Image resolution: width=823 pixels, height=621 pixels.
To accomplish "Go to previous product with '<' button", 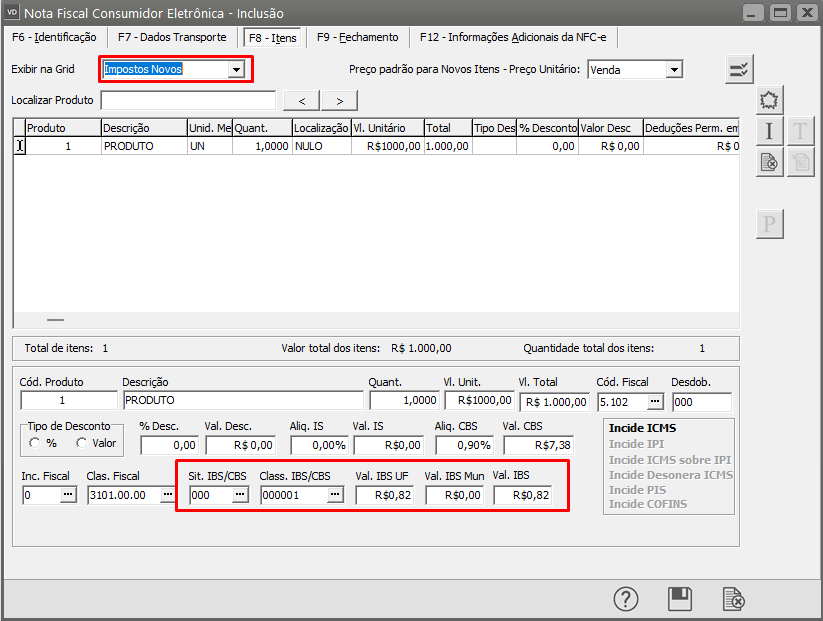I will tap(302, 100).
